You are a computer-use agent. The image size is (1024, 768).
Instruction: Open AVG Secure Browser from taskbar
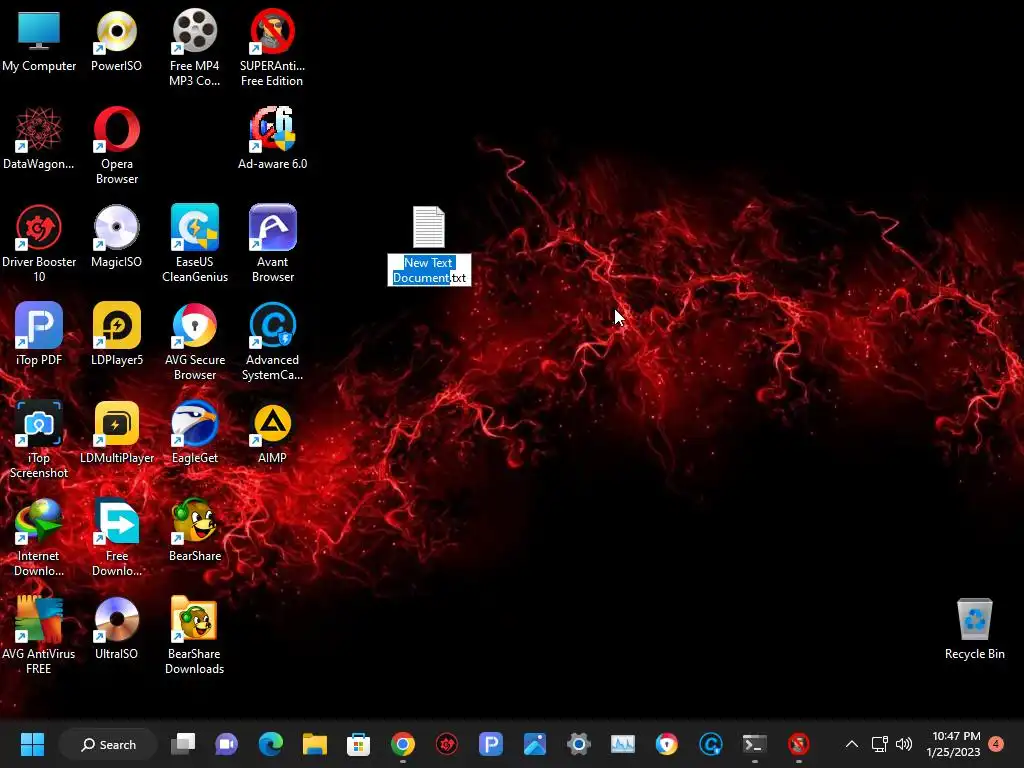coord(667,744)
